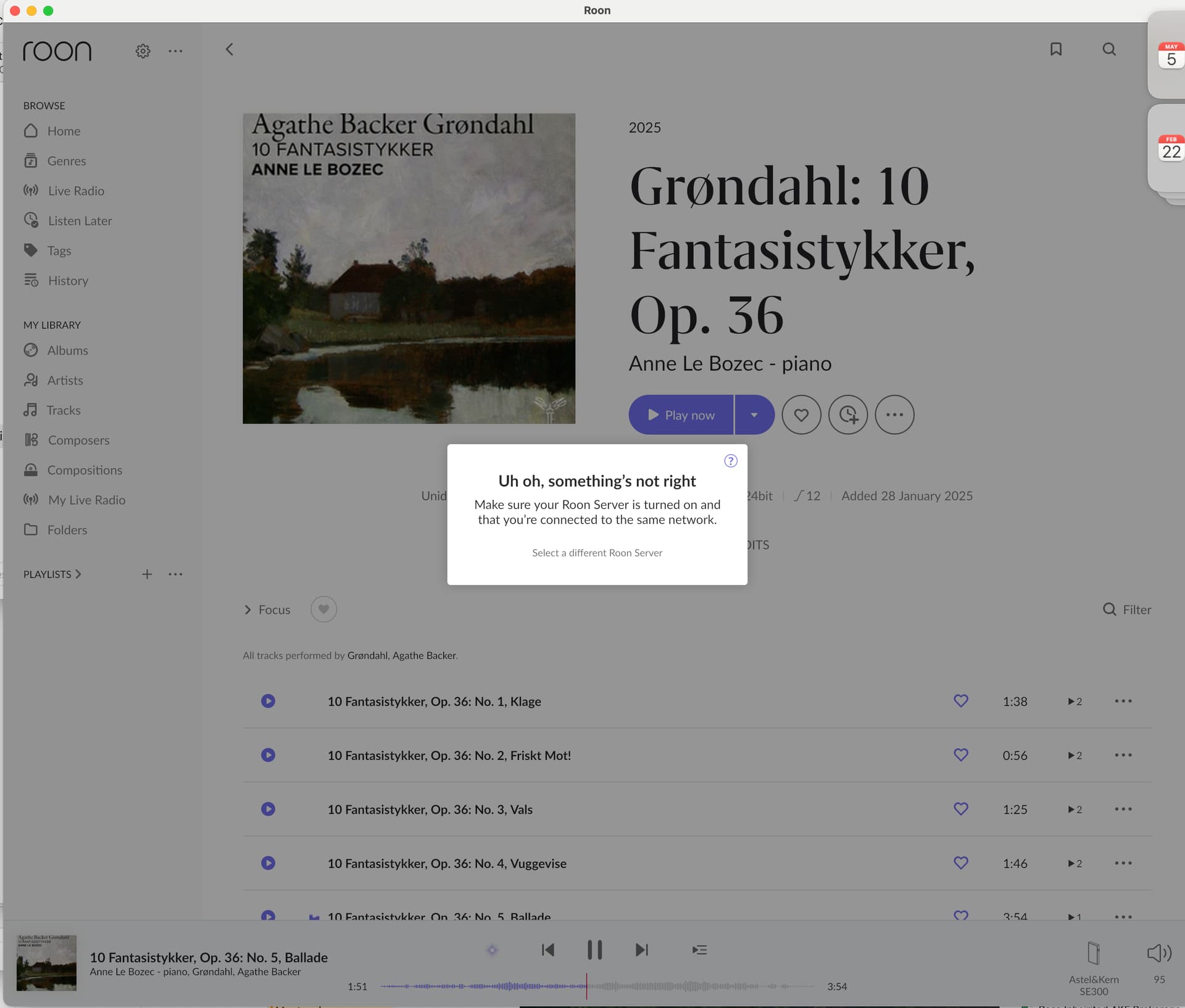This screenshot has height=1008, width=1185.
Task: Open the Grøndahl, Agathe Backer performer link
Action: click(402, 655)
